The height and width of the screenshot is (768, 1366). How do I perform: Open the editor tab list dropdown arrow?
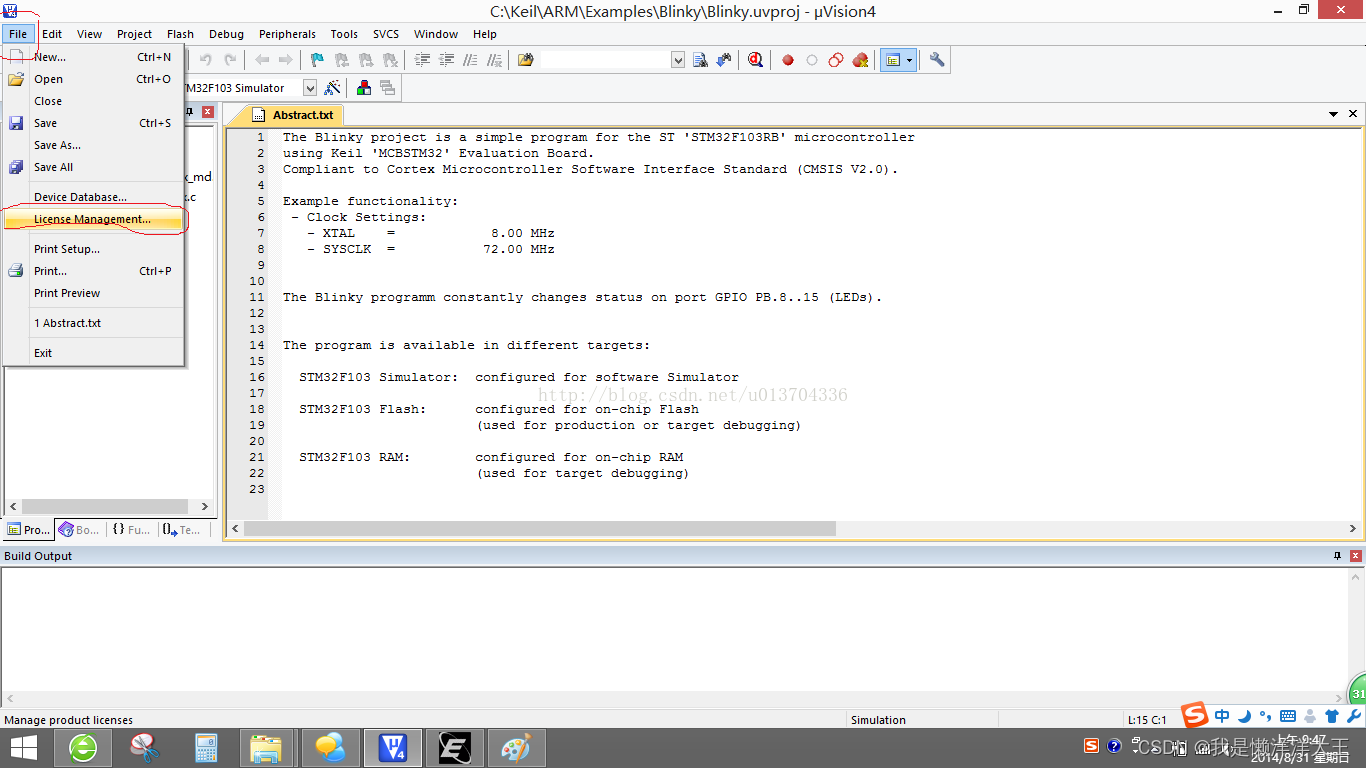(x=1334, y=115)
